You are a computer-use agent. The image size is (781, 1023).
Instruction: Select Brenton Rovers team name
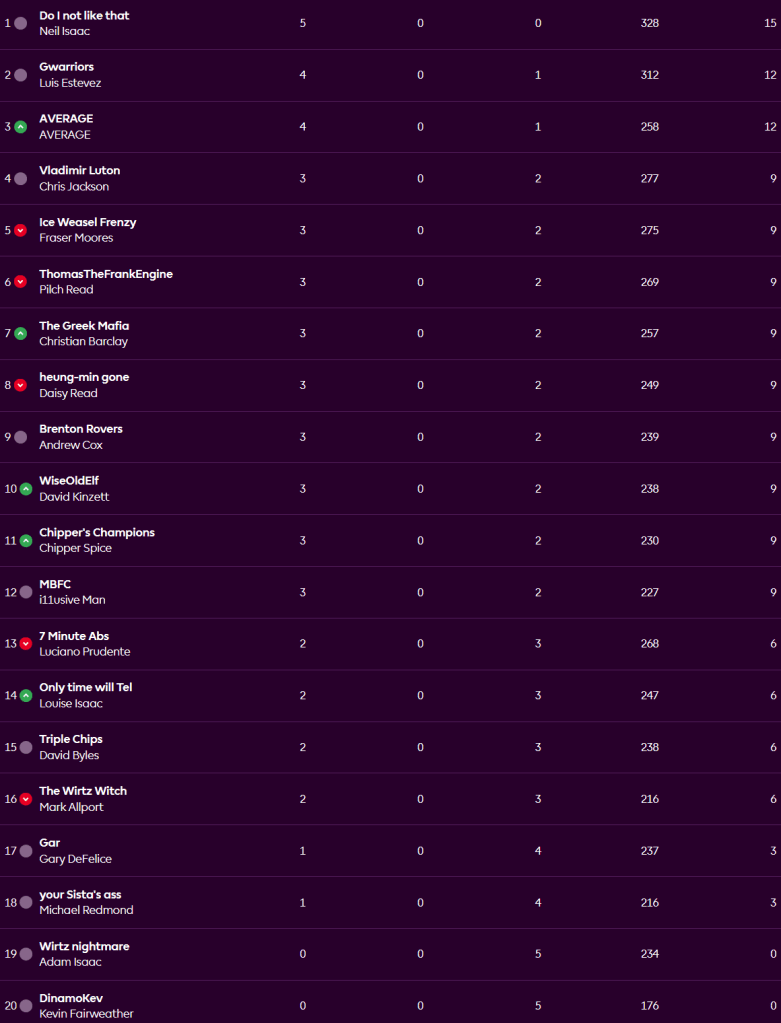(80, 429)
